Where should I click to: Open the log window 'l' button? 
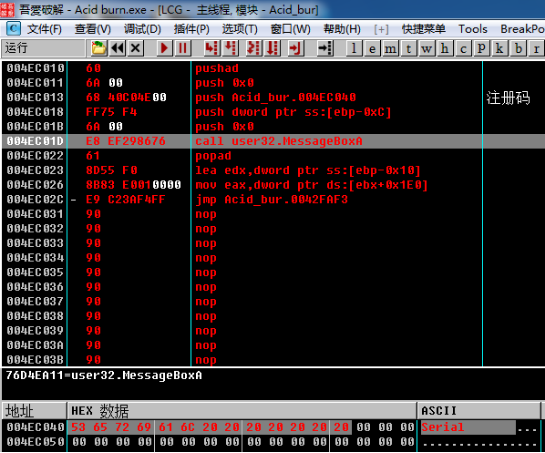pyautogui.click(x=354, y=48)
